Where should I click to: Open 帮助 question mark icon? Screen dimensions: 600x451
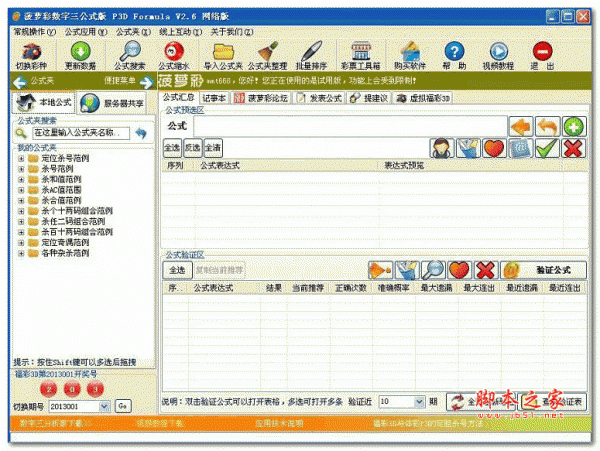coord(454,56)
